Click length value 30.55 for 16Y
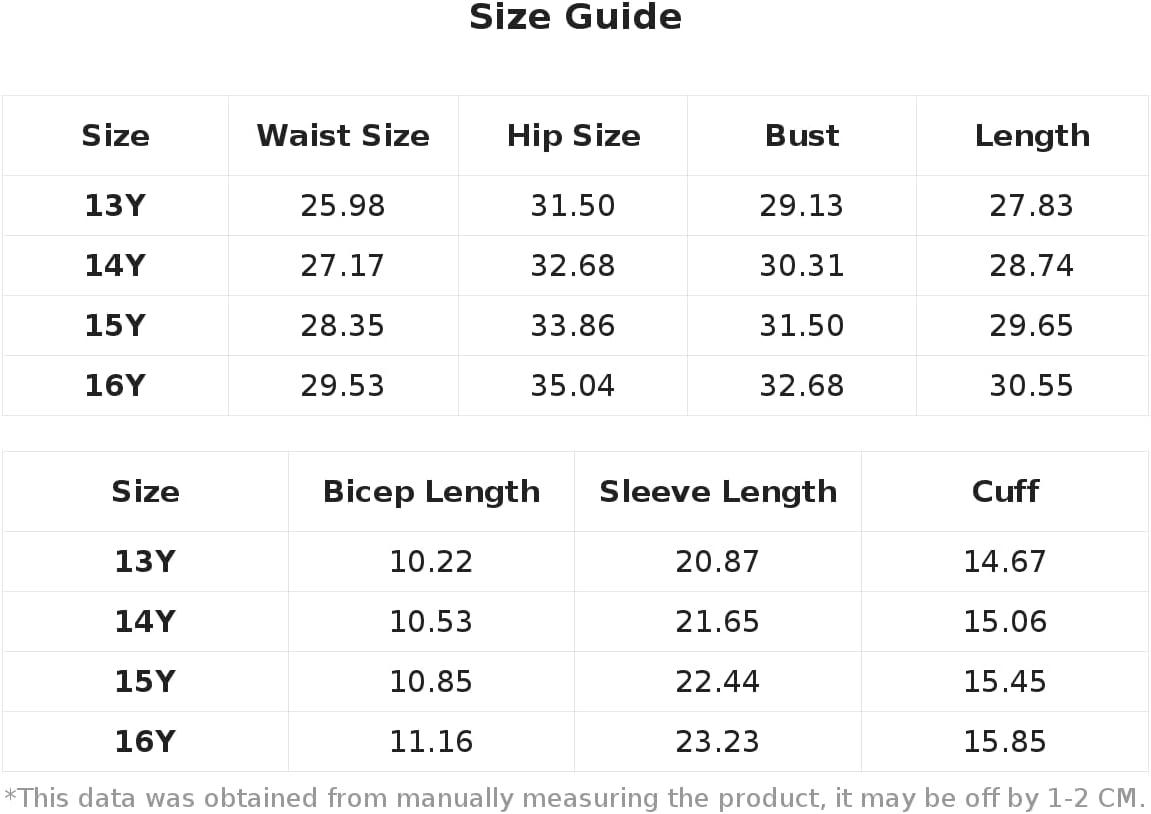The width and height of the screenshot is (1151, 814). (x=1031, y=386)
